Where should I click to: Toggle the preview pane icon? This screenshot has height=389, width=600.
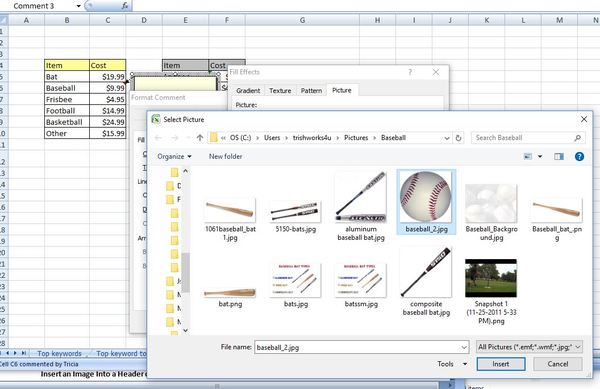coord(559,156)
